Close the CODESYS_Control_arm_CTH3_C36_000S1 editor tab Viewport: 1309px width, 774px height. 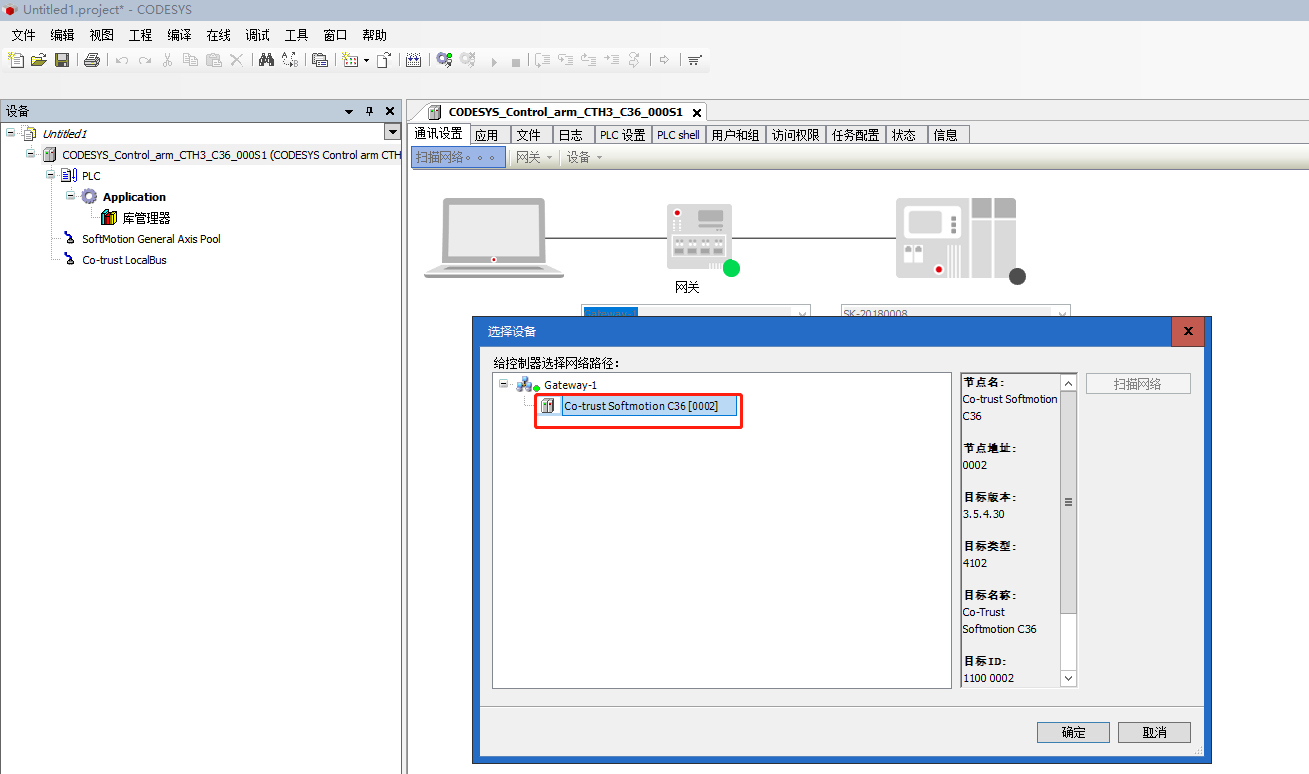(696, 112)
